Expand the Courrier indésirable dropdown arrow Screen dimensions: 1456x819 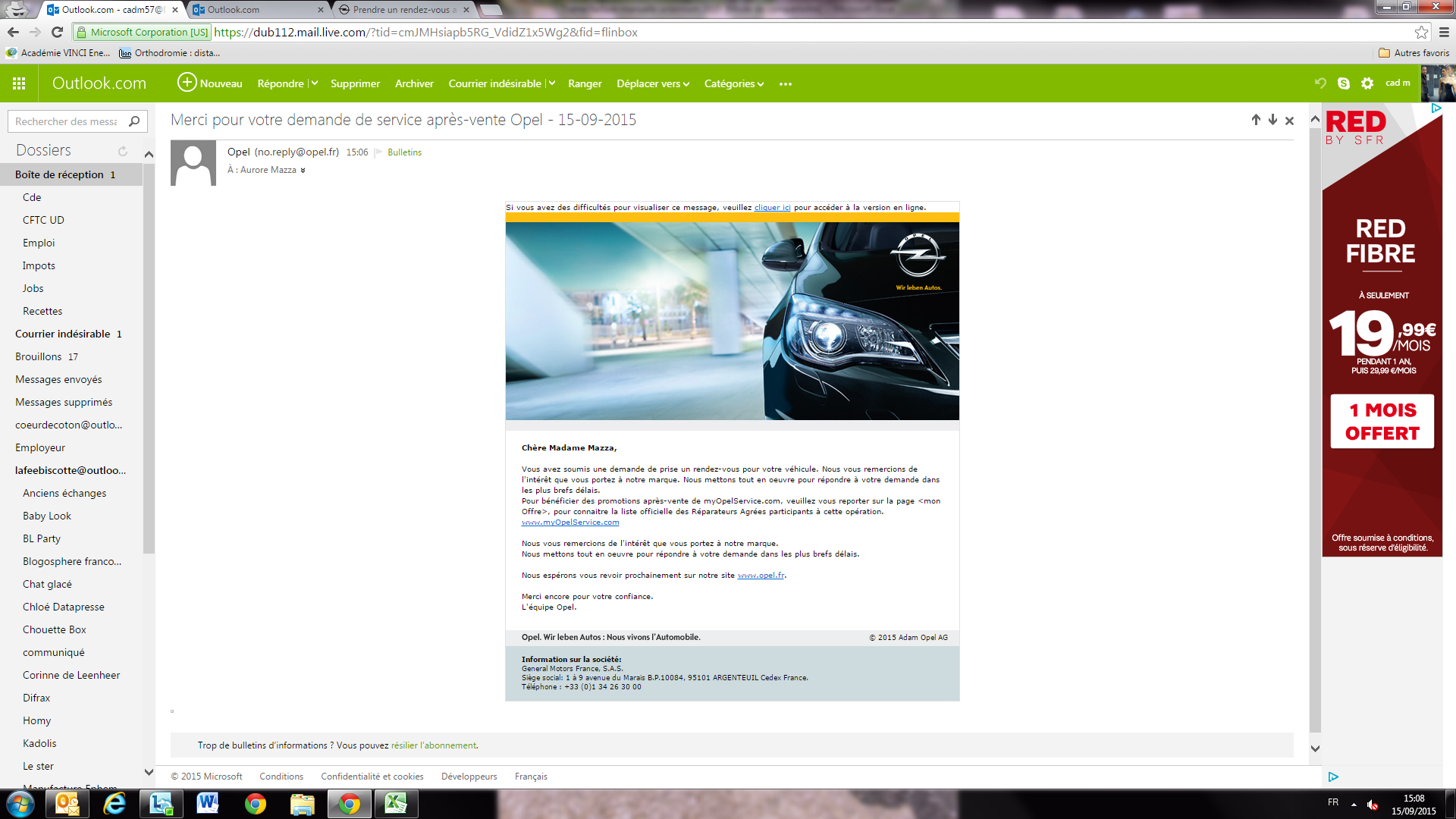click(551, 83)
